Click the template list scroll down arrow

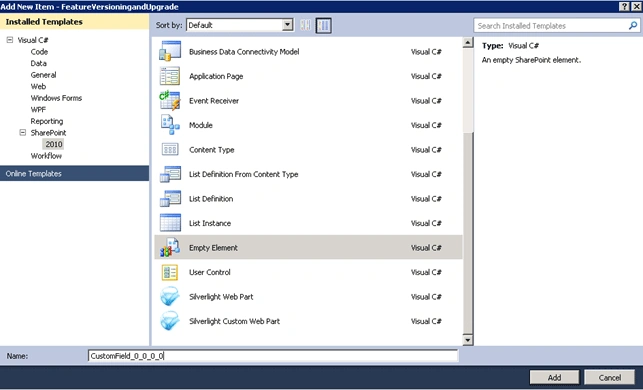[x=467, y=340]
